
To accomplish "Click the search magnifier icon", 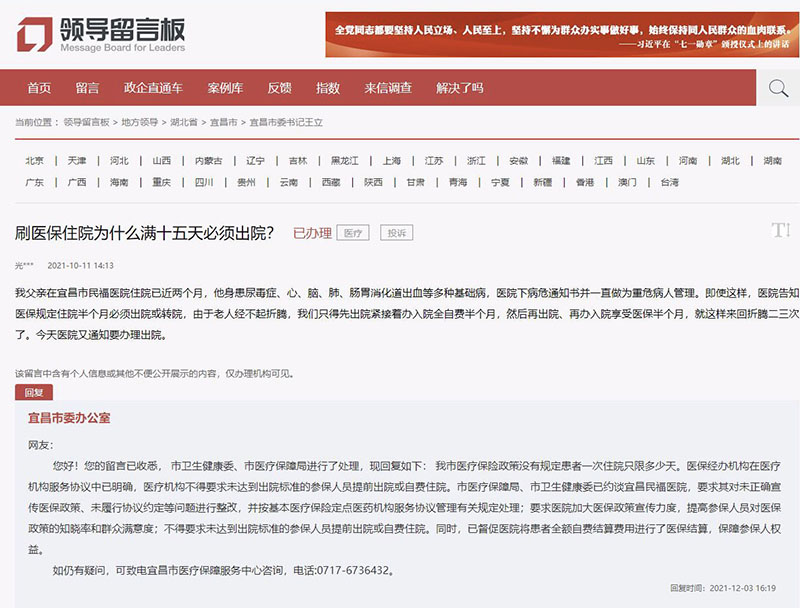I will [776, 89].
